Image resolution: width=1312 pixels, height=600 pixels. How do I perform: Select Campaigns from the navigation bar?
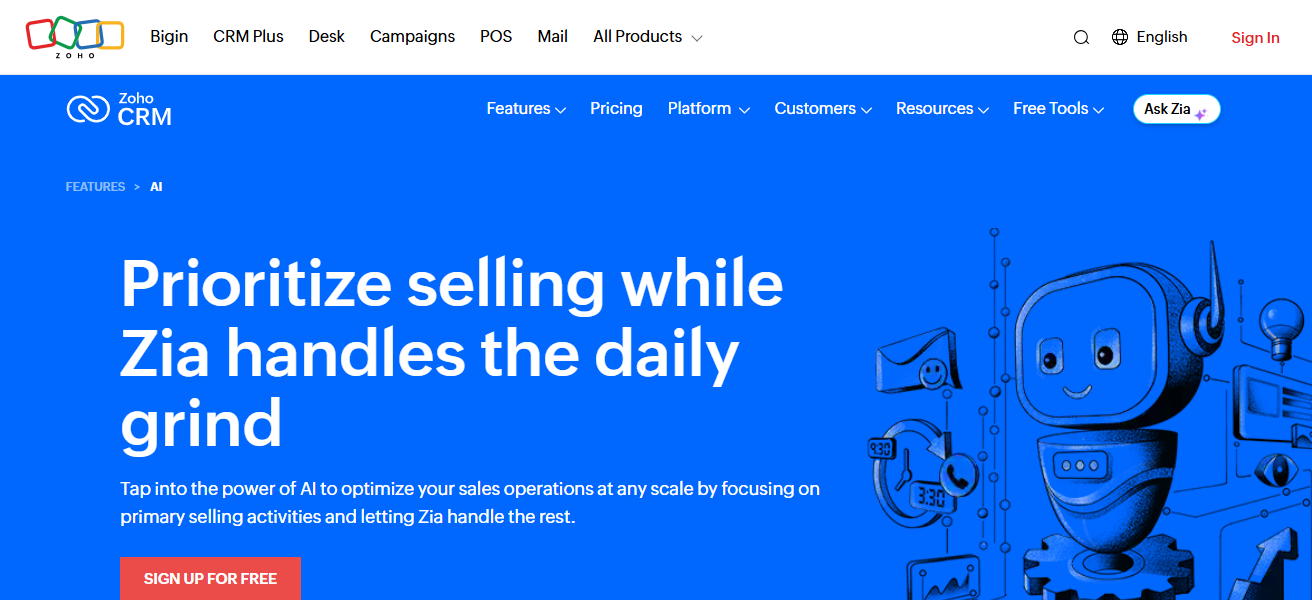coord(412,36)
